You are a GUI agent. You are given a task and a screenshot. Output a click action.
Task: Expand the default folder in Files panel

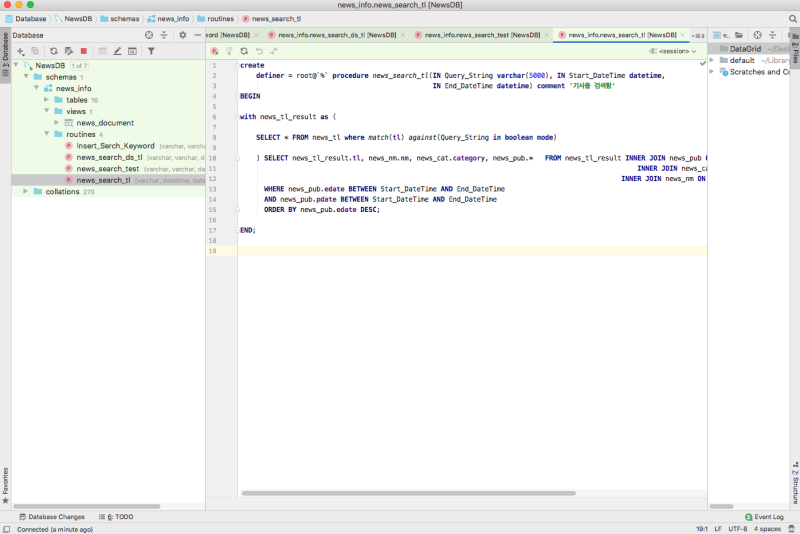tap(712, 60)
